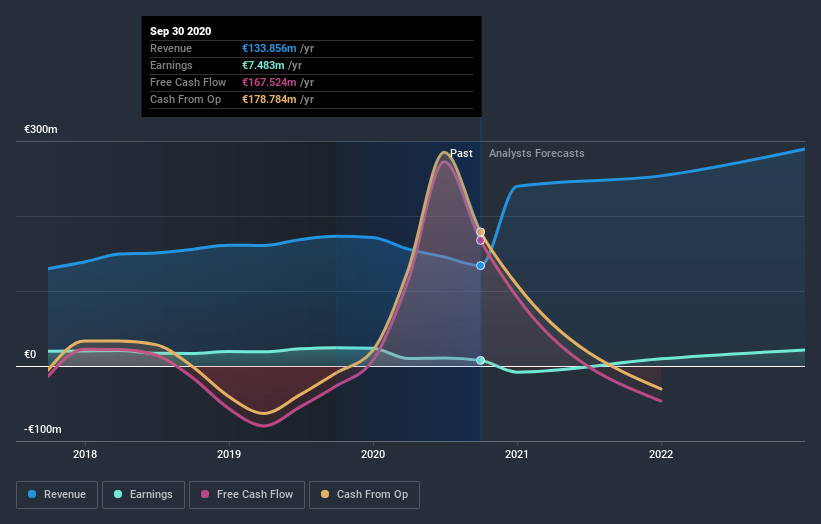
Task: Click the Analysts Forecasts label
Action: (537, 153)
